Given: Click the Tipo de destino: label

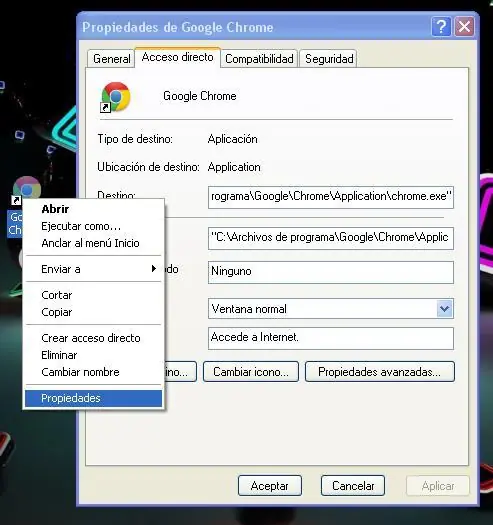Looking at the screenshot, I should [x=135, y=139].
